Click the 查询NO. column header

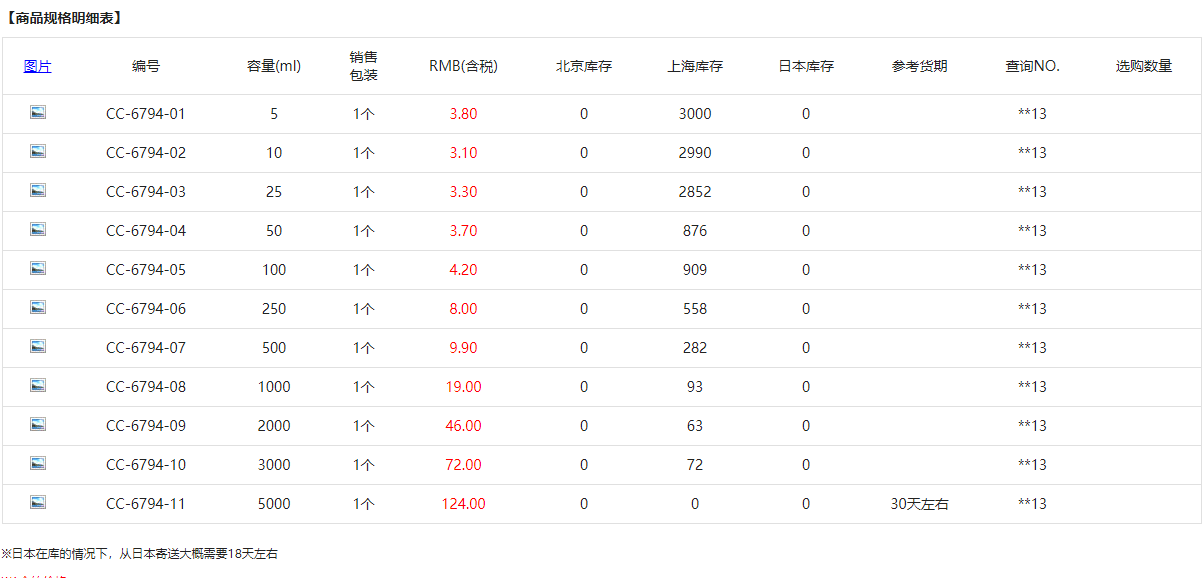(x=1032, y=66)
